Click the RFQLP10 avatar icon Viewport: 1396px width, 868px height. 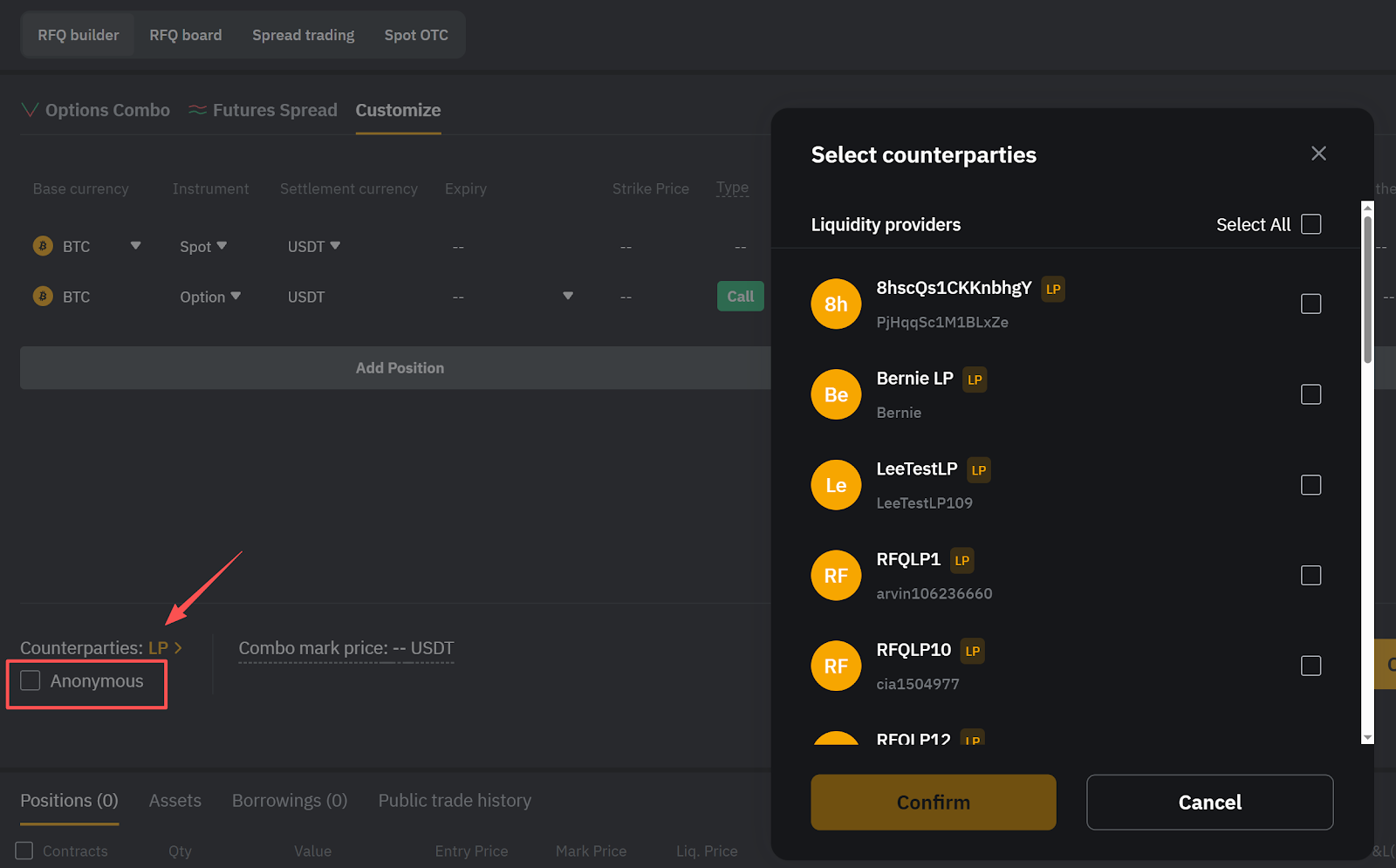[836, 666]
